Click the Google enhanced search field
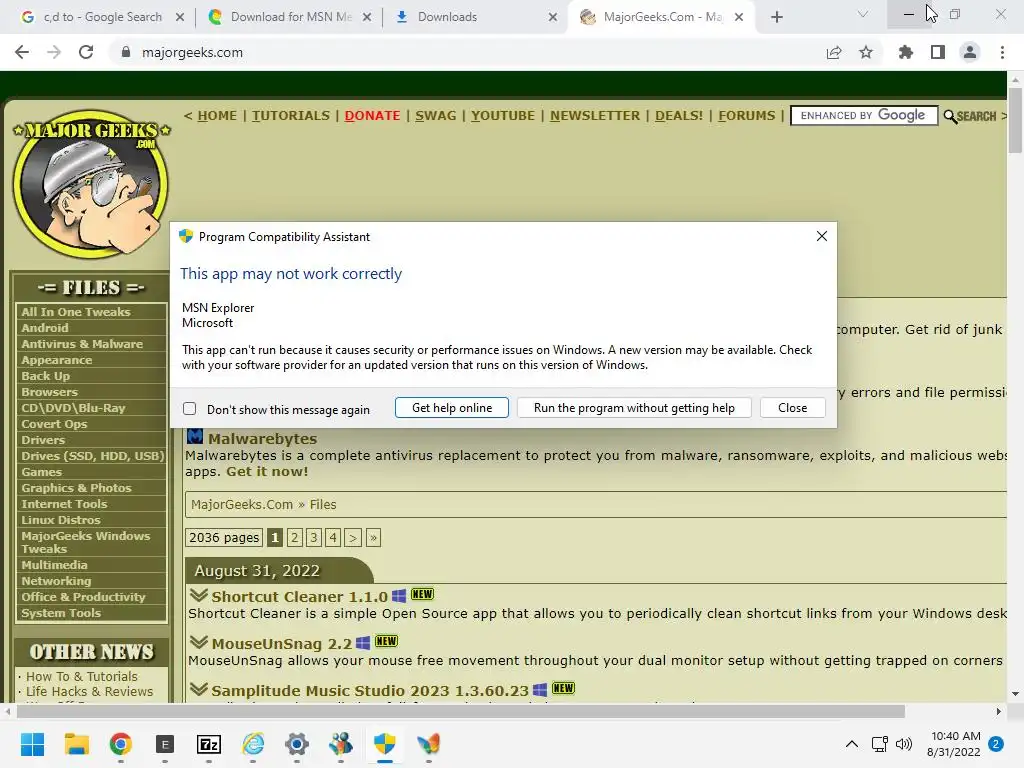 coord(863,116)
